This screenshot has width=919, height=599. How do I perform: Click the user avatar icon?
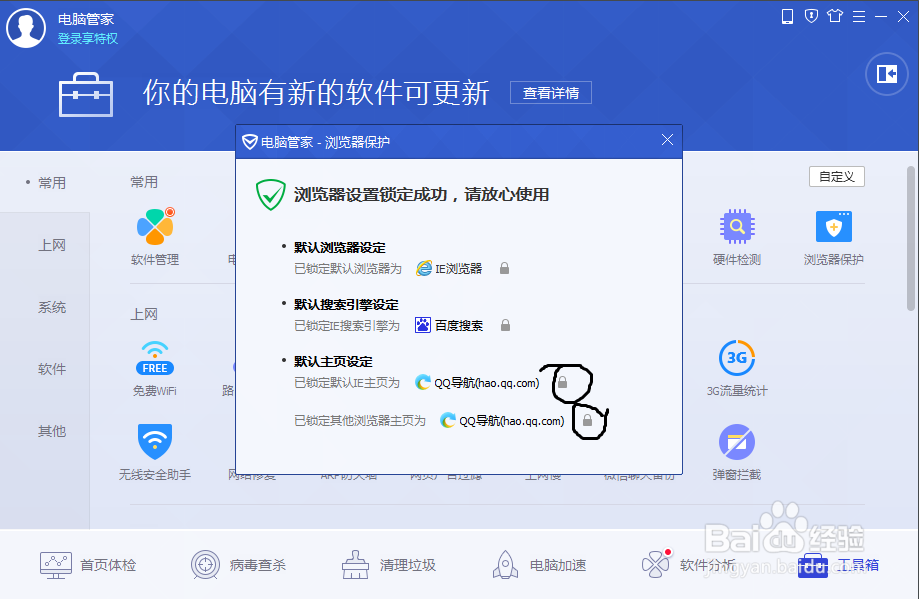click(x=26, y=28)
